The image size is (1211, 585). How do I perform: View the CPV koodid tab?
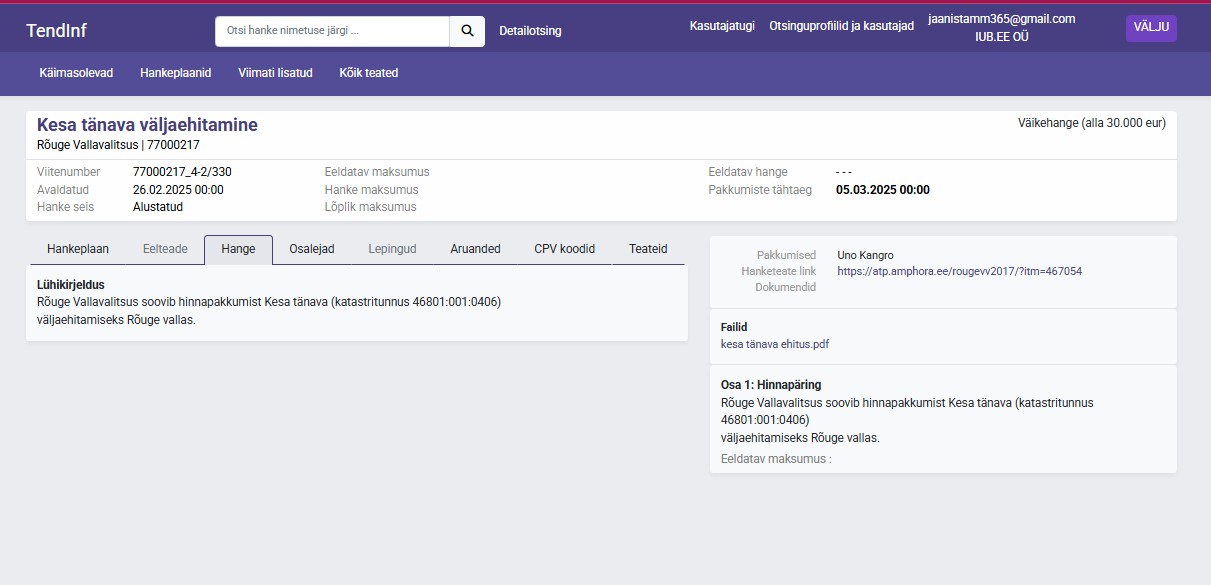(x=564, y=249)
